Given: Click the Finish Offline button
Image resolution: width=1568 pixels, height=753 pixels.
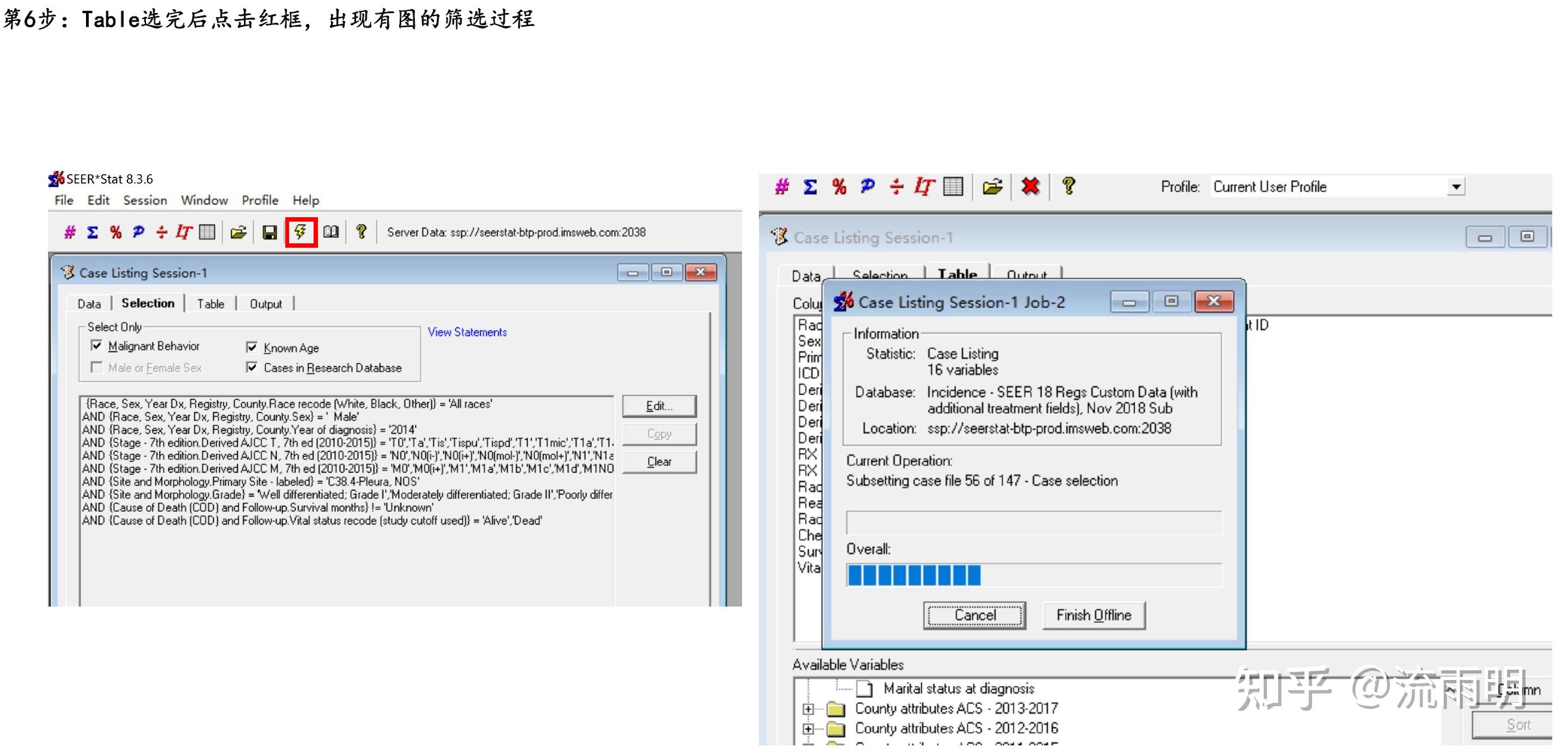Looking at the screenshot, I should click(x=1093, y=615).
